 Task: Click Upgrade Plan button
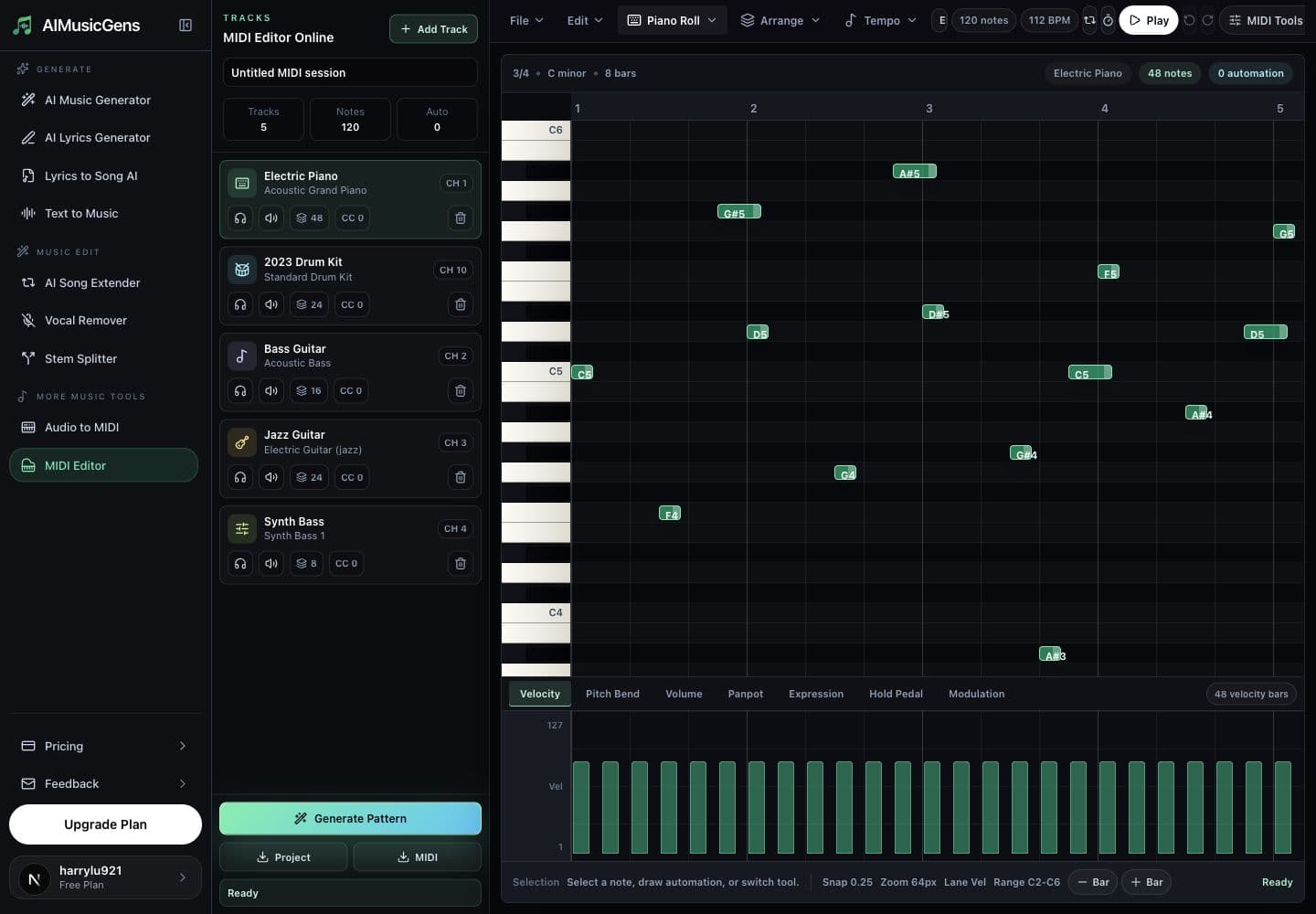coord(105,824)
